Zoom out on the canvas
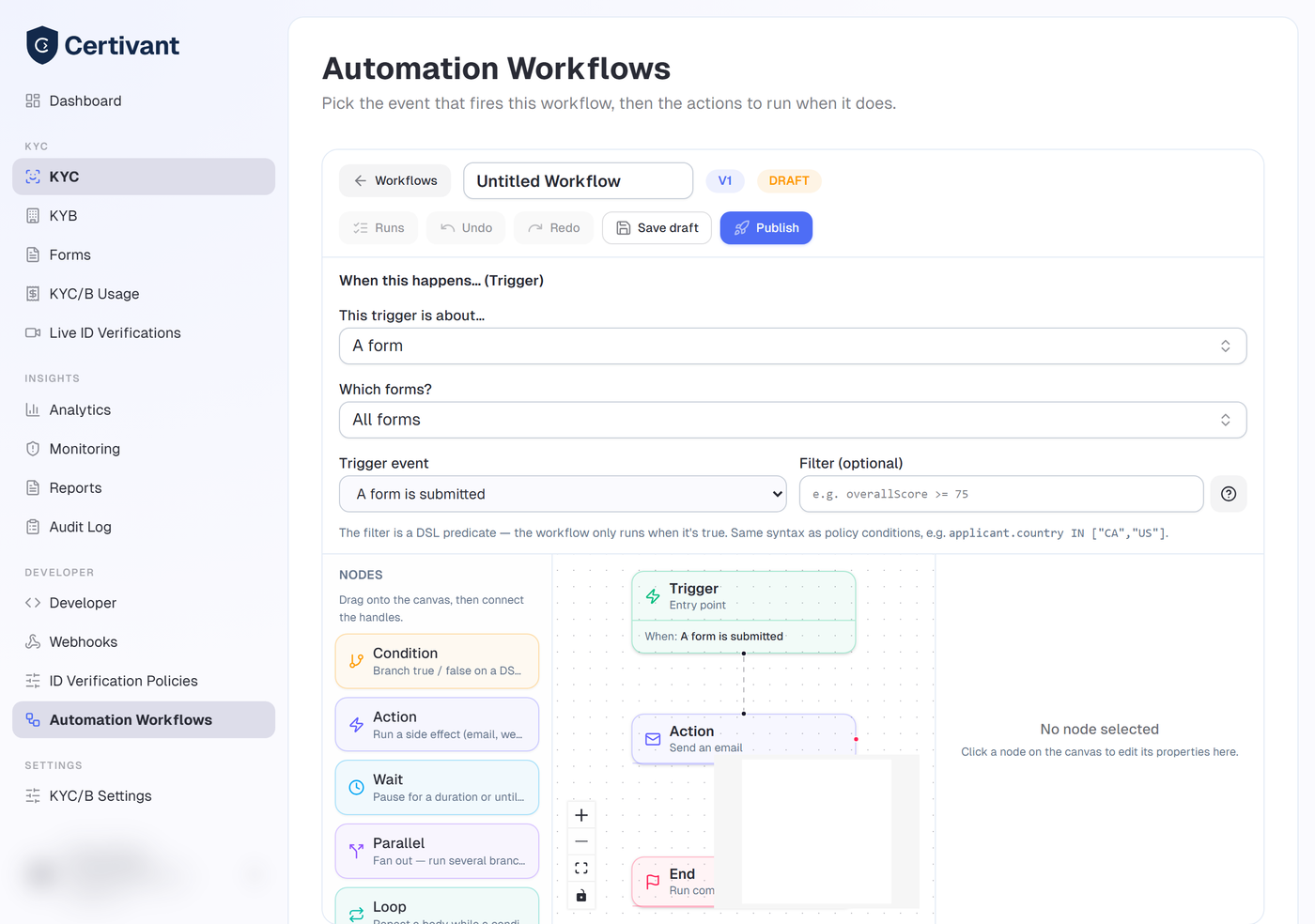The height and width of the screenshot is (924, 1315). pyautogui.click(x=581, y=841)
